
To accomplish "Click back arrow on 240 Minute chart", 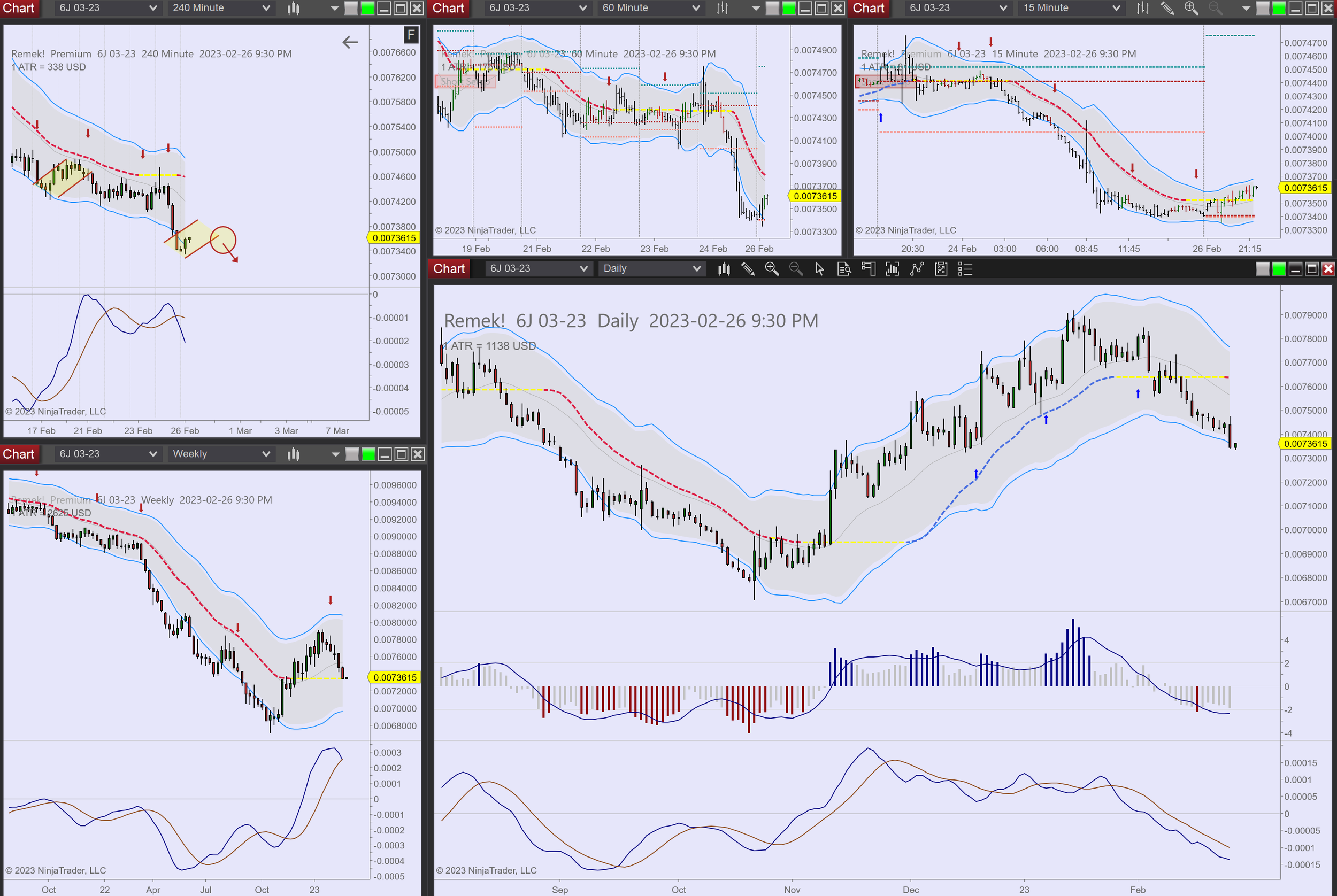I will 350,42.
